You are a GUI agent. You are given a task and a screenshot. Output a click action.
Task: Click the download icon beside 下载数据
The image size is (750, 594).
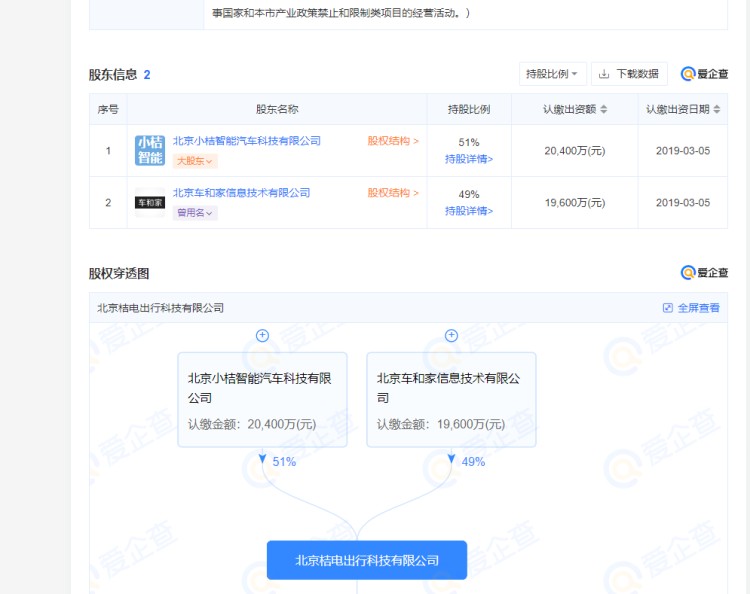point(604,74)
